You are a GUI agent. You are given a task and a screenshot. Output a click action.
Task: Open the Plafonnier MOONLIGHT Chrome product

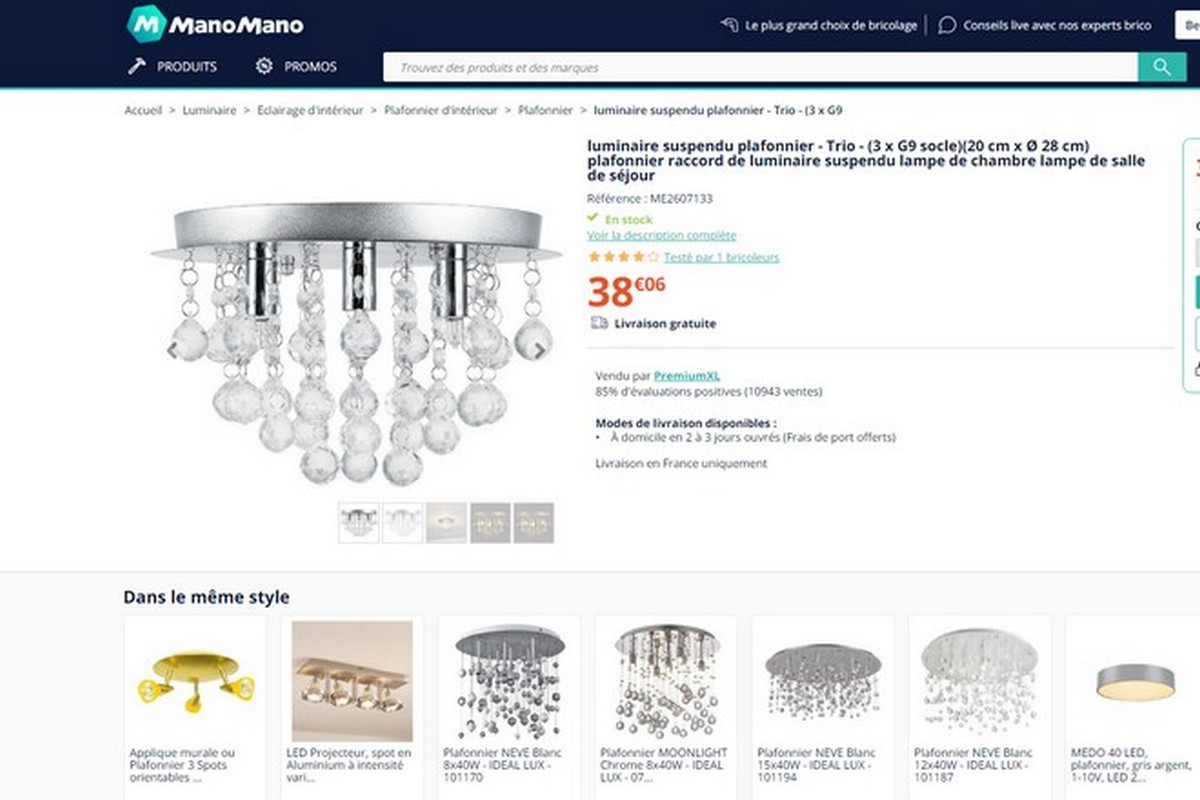tap(666, 700)
